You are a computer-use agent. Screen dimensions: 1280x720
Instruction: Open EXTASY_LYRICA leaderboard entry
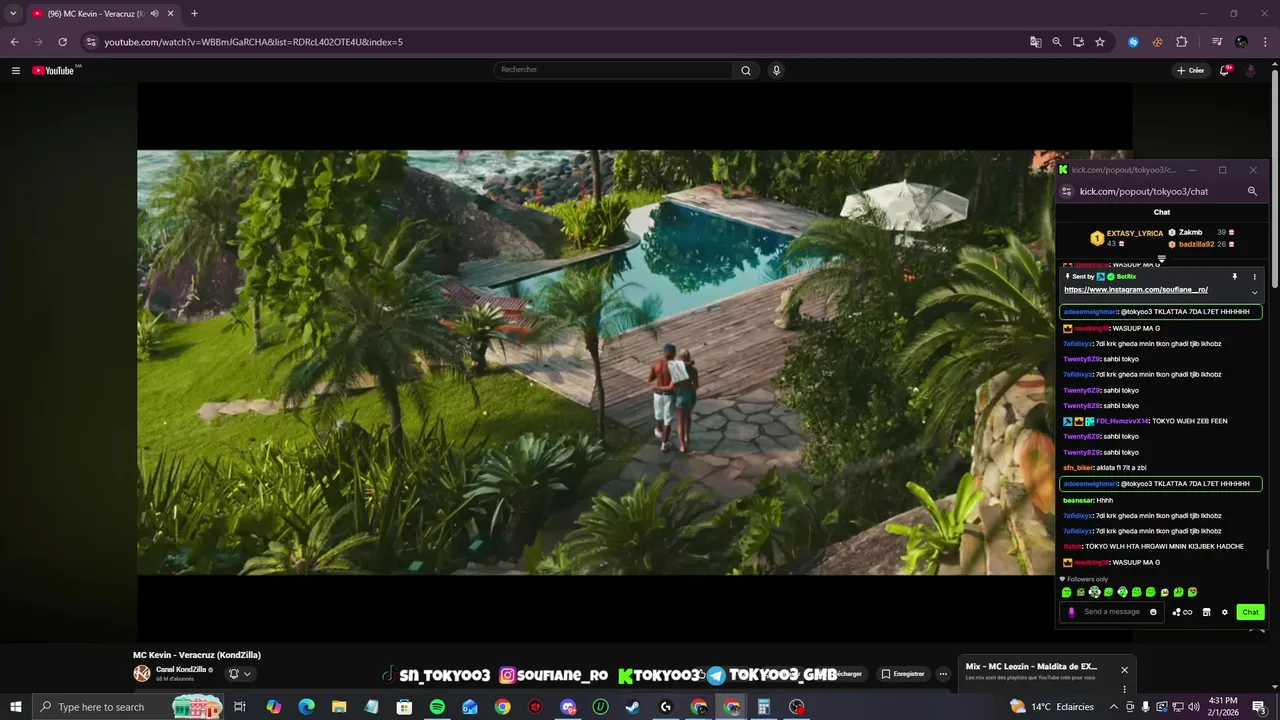(1127, 238)
